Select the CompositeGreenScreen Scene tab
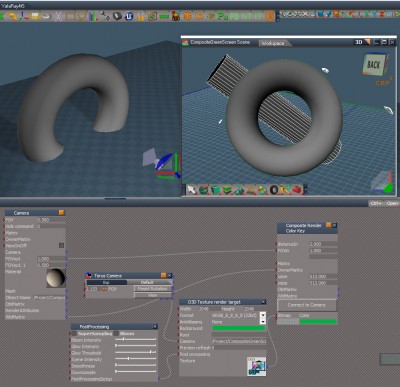Viewport: 400px width, 387px height. (220, 42)
